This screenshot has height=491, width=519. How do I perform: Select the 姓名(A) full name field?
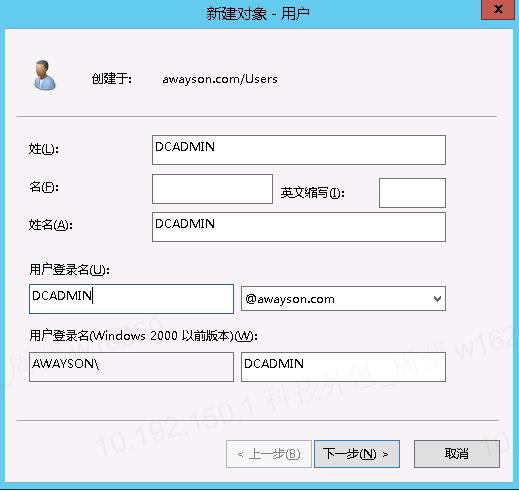tap(299, 227)
